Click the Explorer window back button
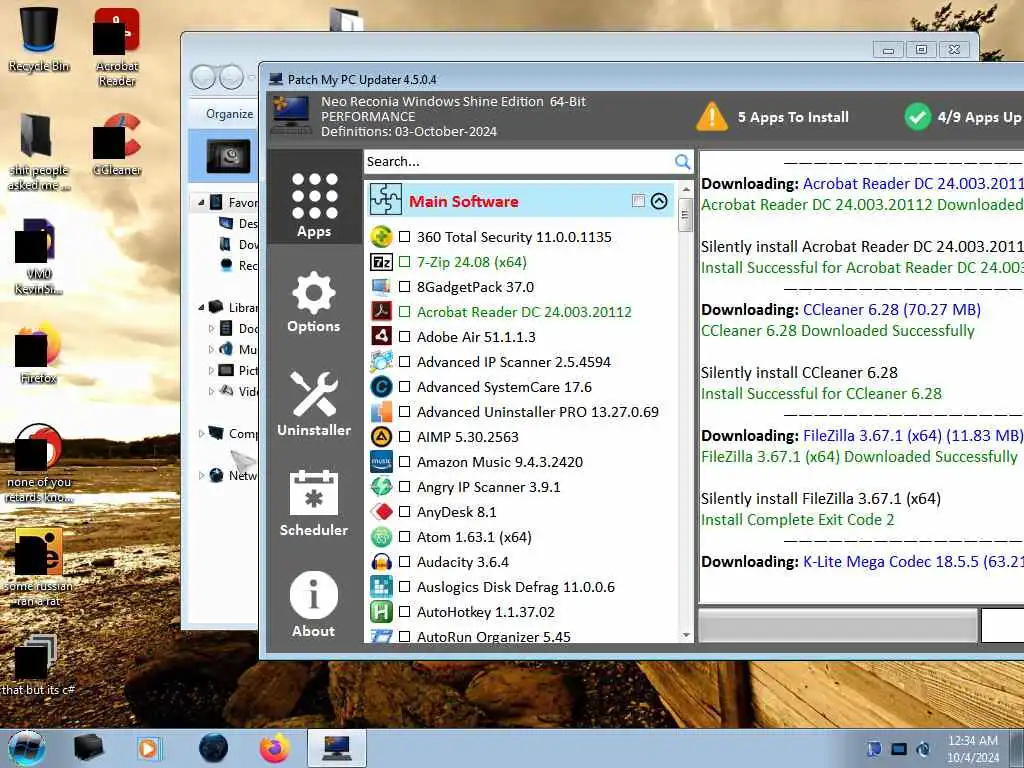This screenshot has height=768, width=1024. (x=203, y=77)
